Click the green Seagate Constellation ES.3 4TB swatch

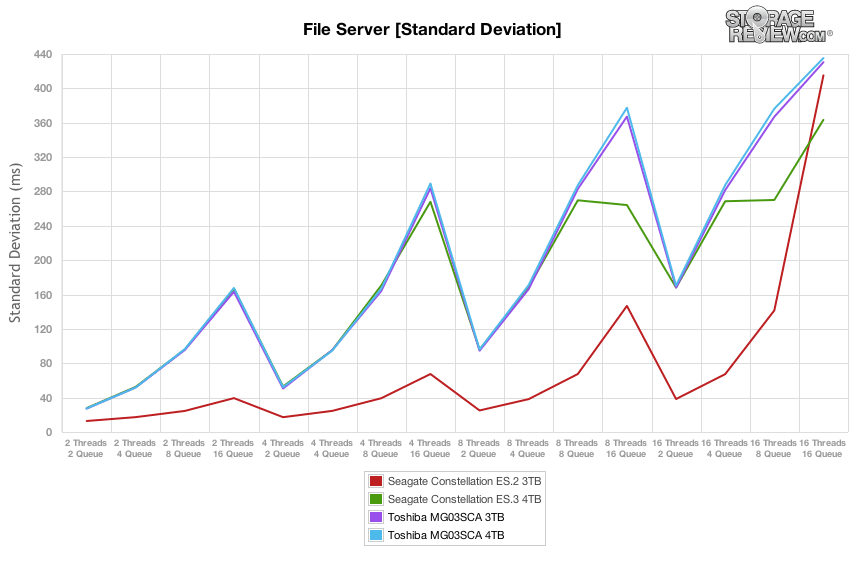coord(376,499)
